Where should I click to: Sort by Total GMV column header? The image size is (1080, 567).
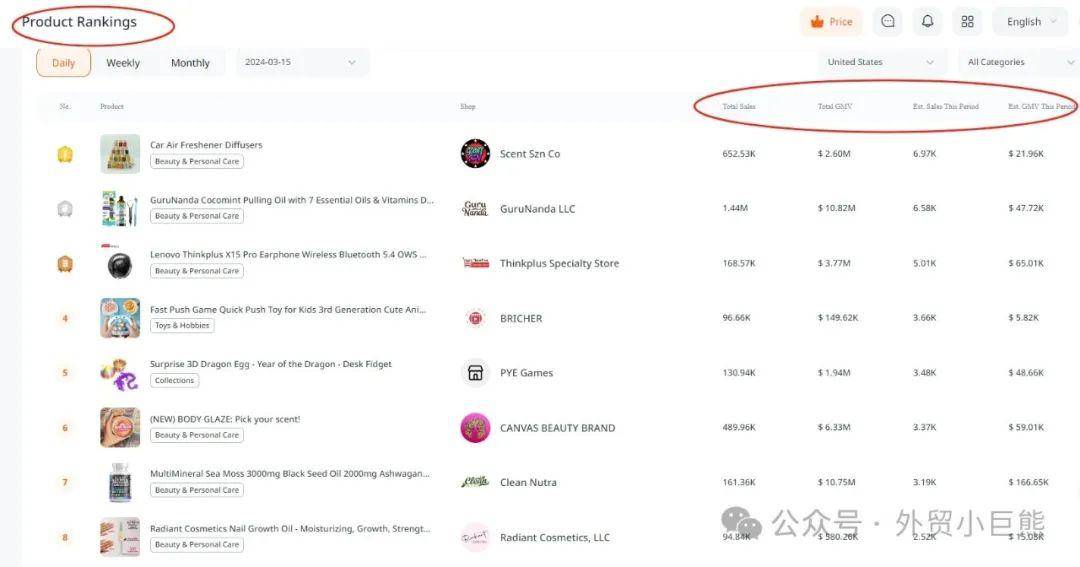point(835,107)
